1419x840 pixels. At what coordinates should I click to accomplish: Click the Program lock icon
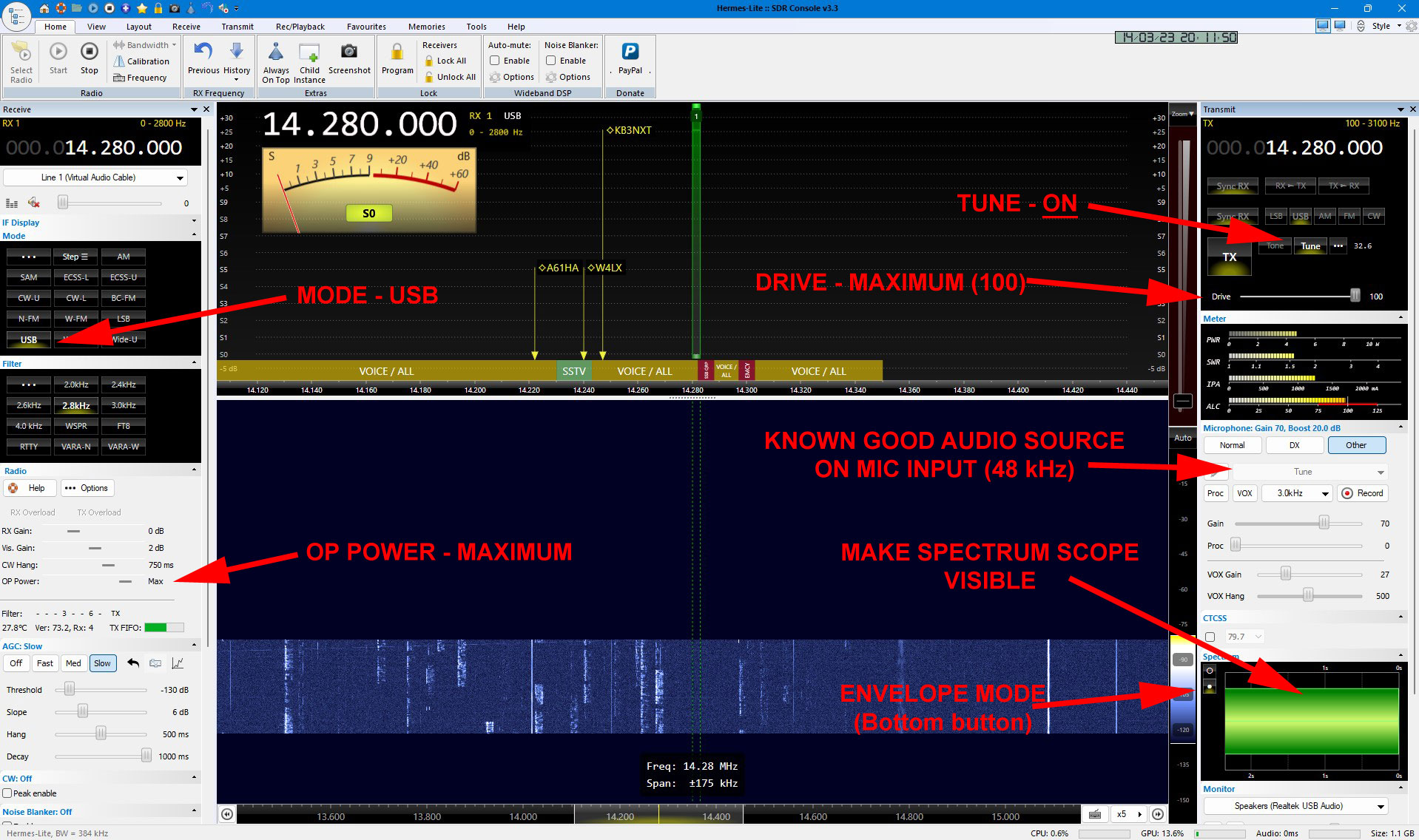click(x=397, y=52)
